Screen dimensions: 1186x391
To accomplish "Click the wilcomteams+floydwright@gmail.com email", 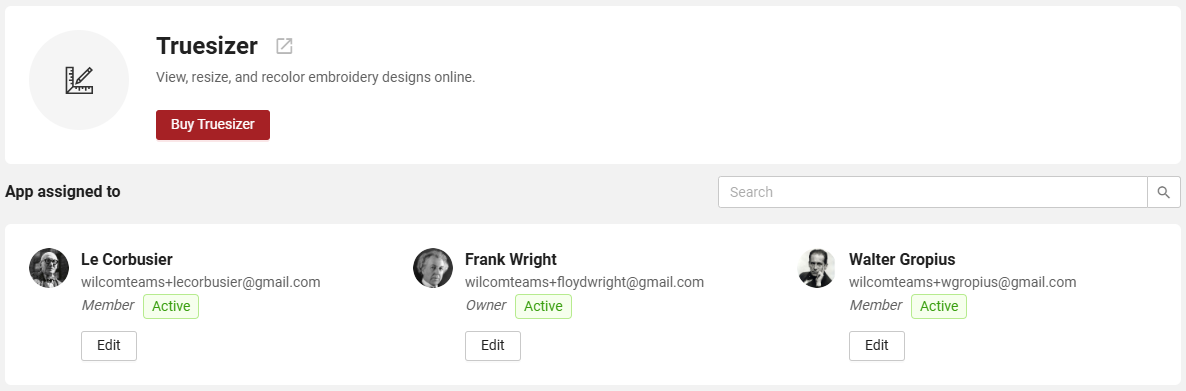I will [x=585, y=282].
